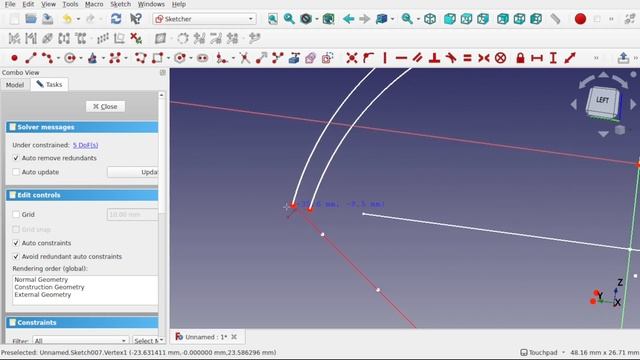Click the Fit all view icon
Image resolution: width=640 pixels, height=360 pixels.
[273, 19]
